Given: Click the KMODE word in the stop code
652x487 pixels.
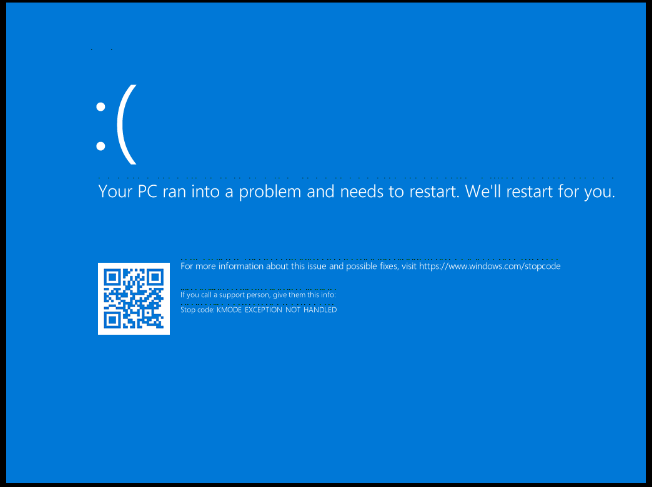Looking at the screenshot, I should pos(229,310).
